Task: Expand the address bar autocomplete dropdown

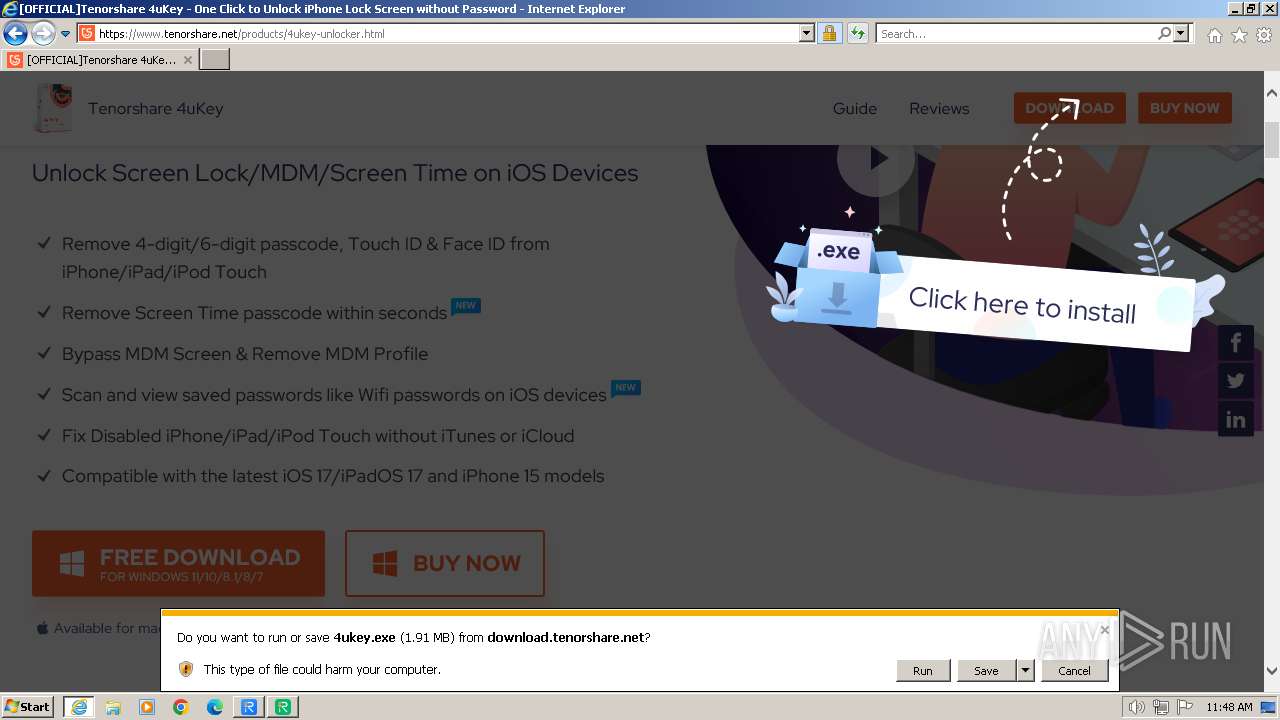Action: point(807,33)
